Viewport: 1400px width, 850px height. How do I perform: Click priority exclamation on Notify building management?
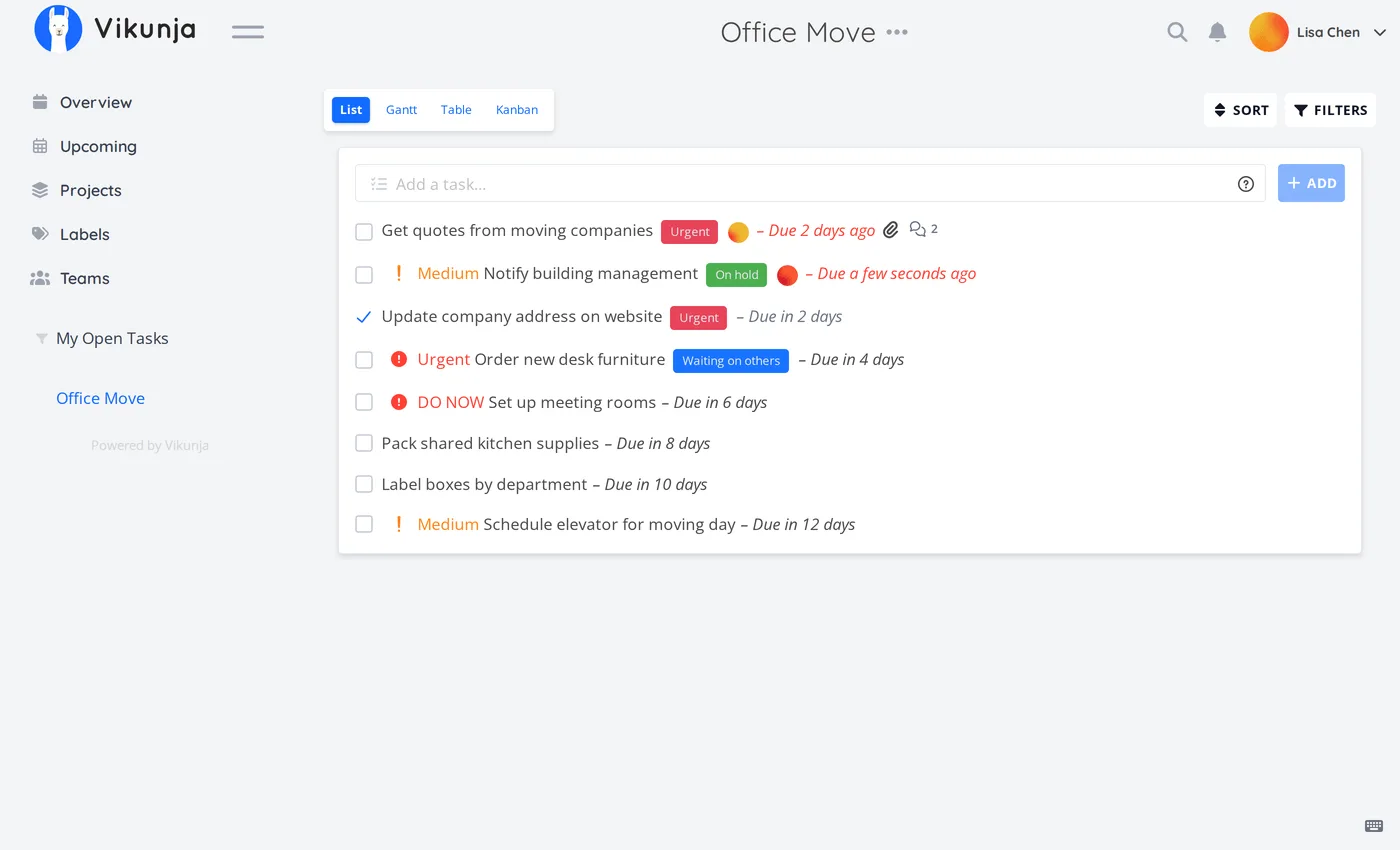(399, 273)
